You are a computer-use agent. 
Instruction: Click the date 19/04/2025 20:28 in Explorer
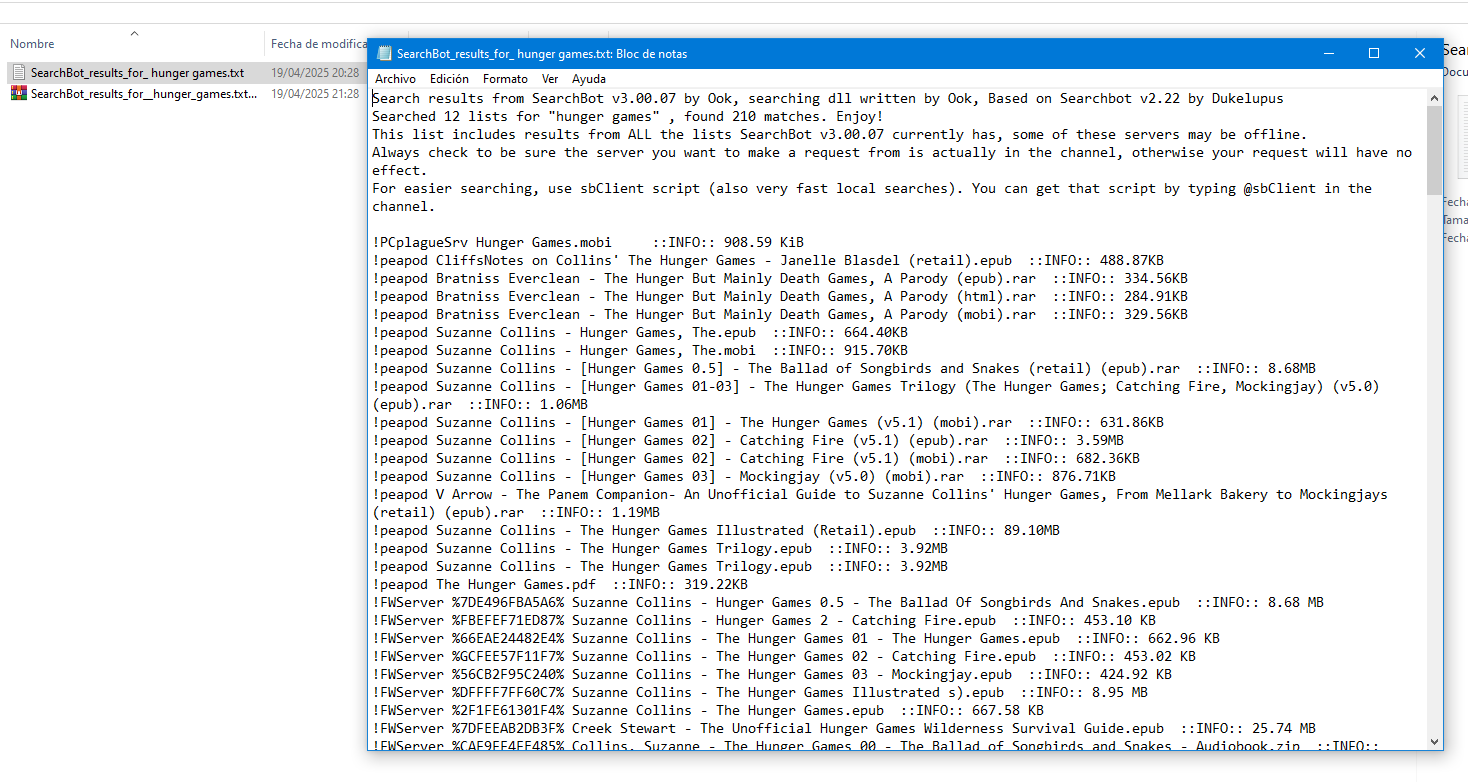tap(315, 73)
